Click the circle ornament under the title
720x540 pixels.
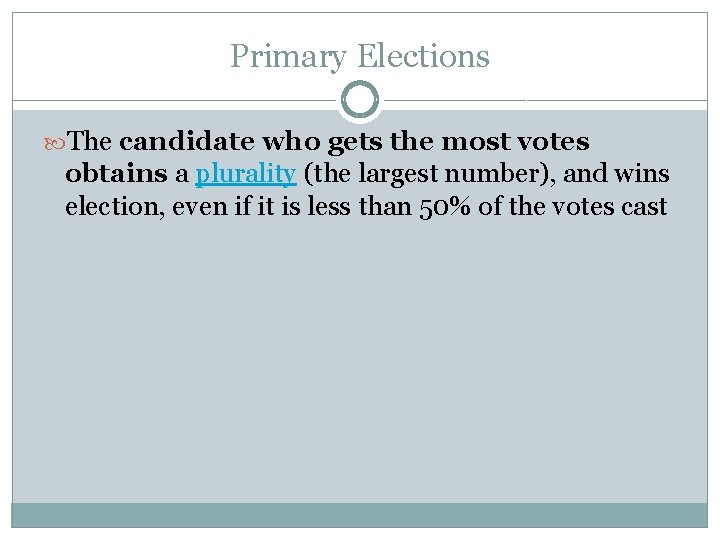tap(360, 100)
